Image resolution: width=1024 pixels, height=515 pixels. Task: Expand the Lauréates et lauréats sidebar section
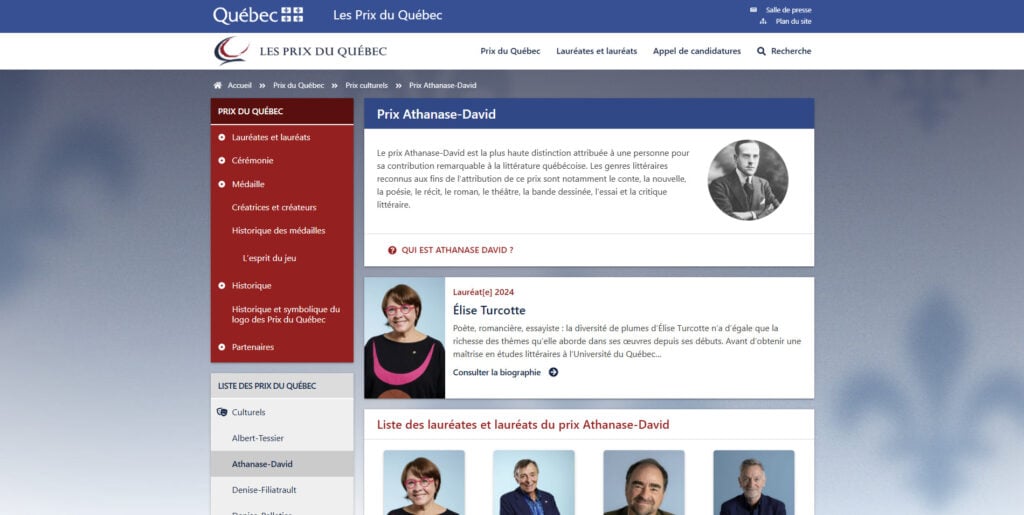pyautogui.click(x=221, y=137)
